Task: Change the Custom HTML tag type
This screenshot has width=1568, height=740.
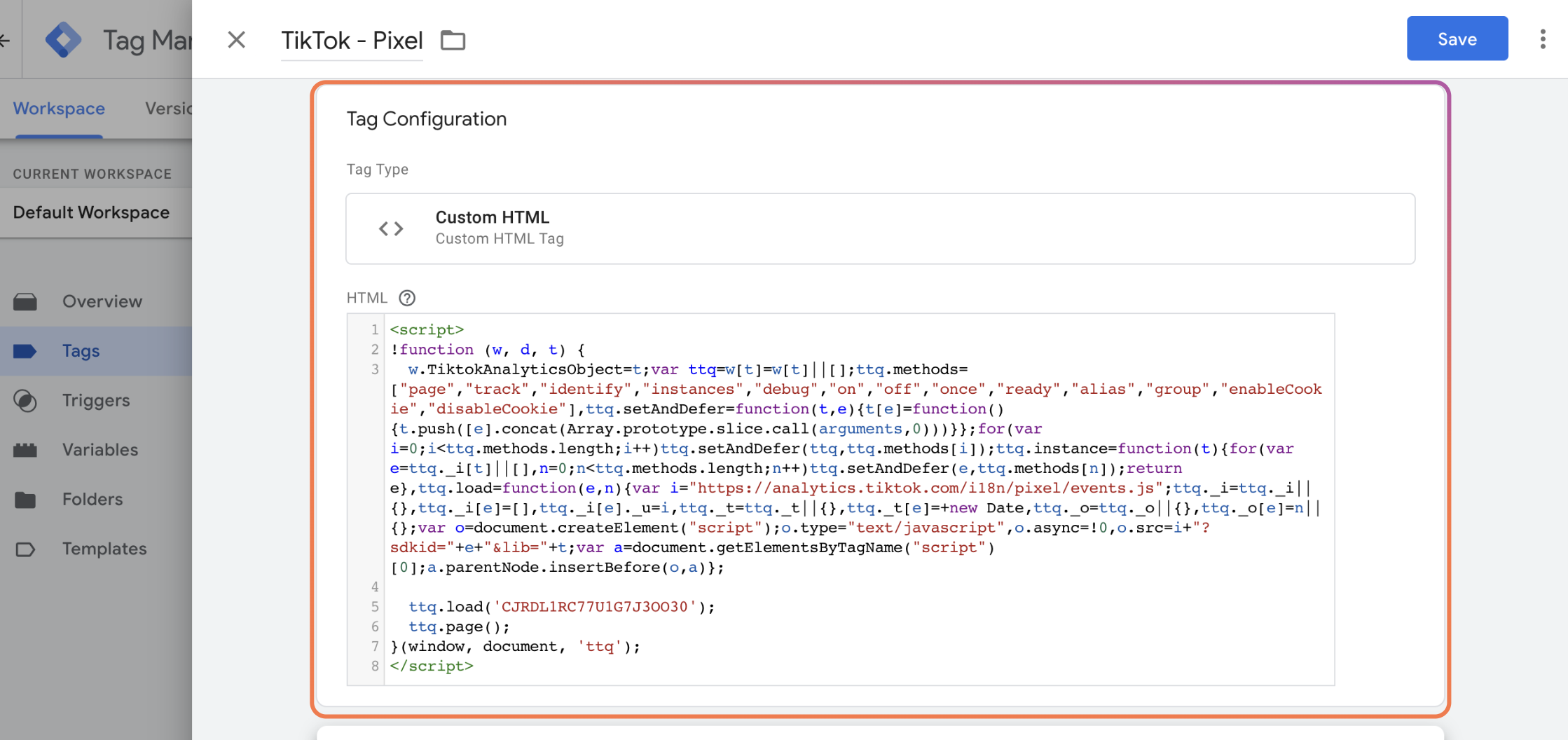Action: pos(880,228)
